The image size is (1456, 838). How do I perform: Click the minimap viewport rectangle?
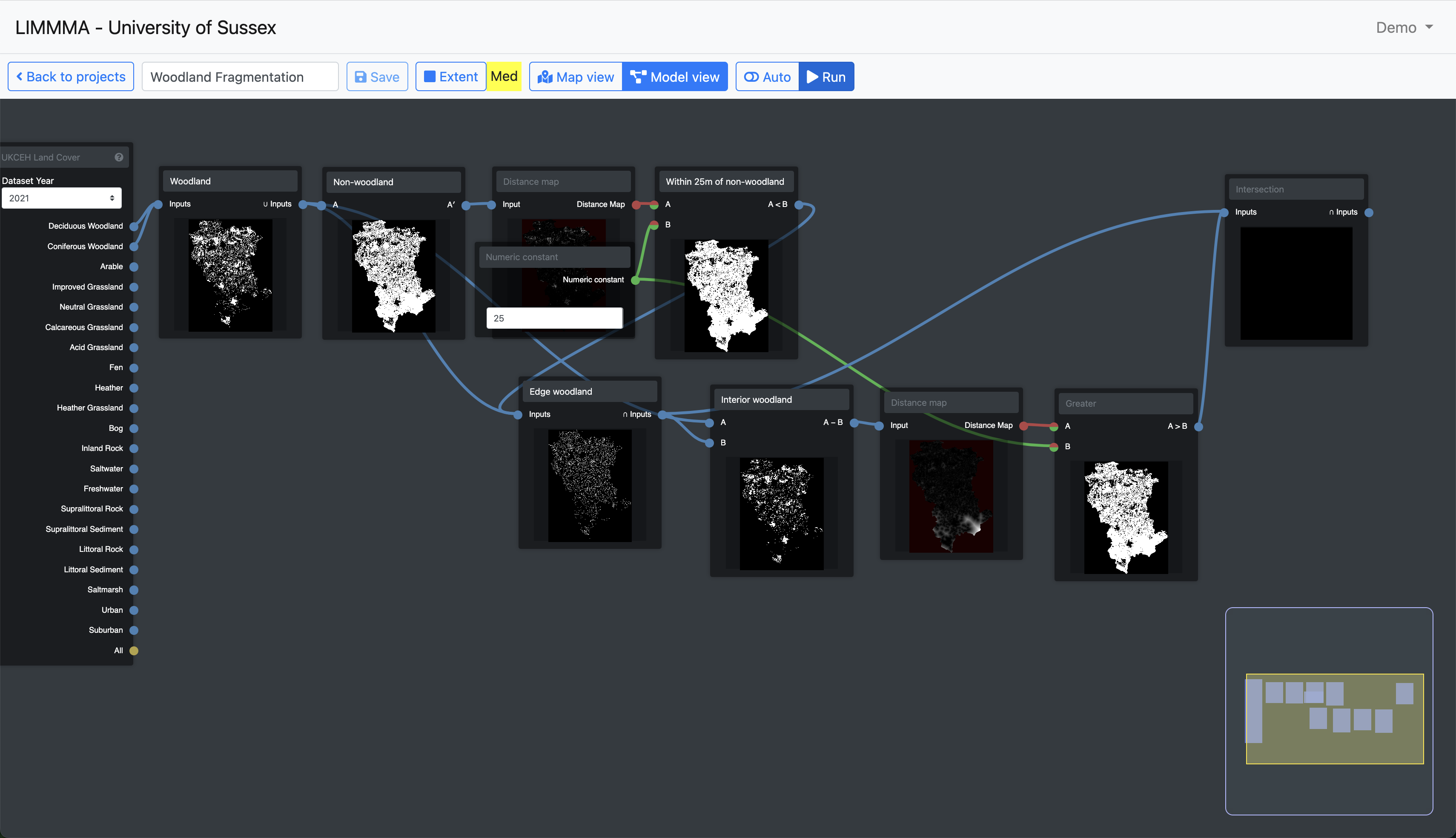1335,748
